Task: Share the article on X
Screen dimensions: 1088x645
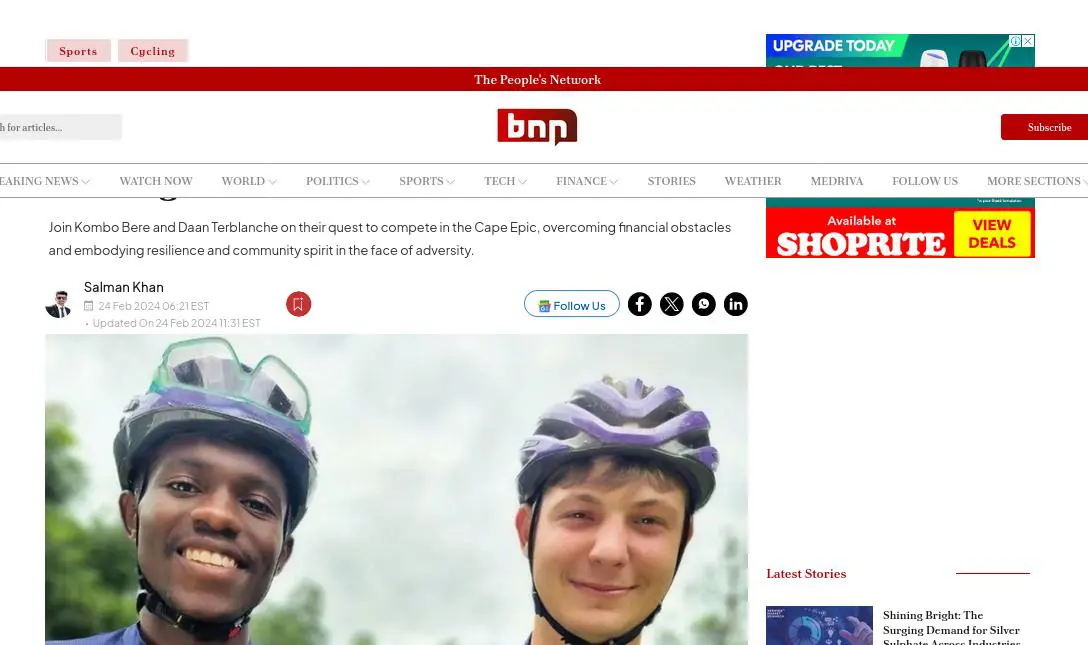Action: point(671,304)
